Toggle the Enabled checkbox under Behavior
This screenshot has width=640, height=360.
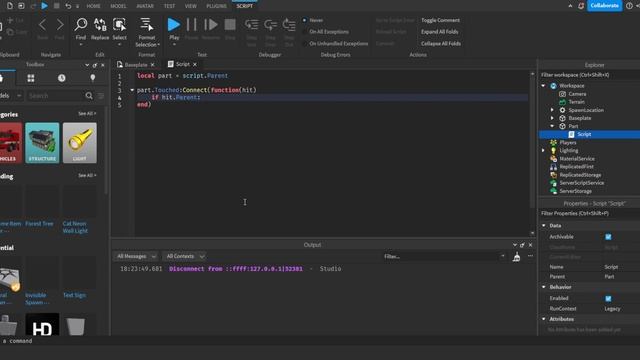point(608,298)
